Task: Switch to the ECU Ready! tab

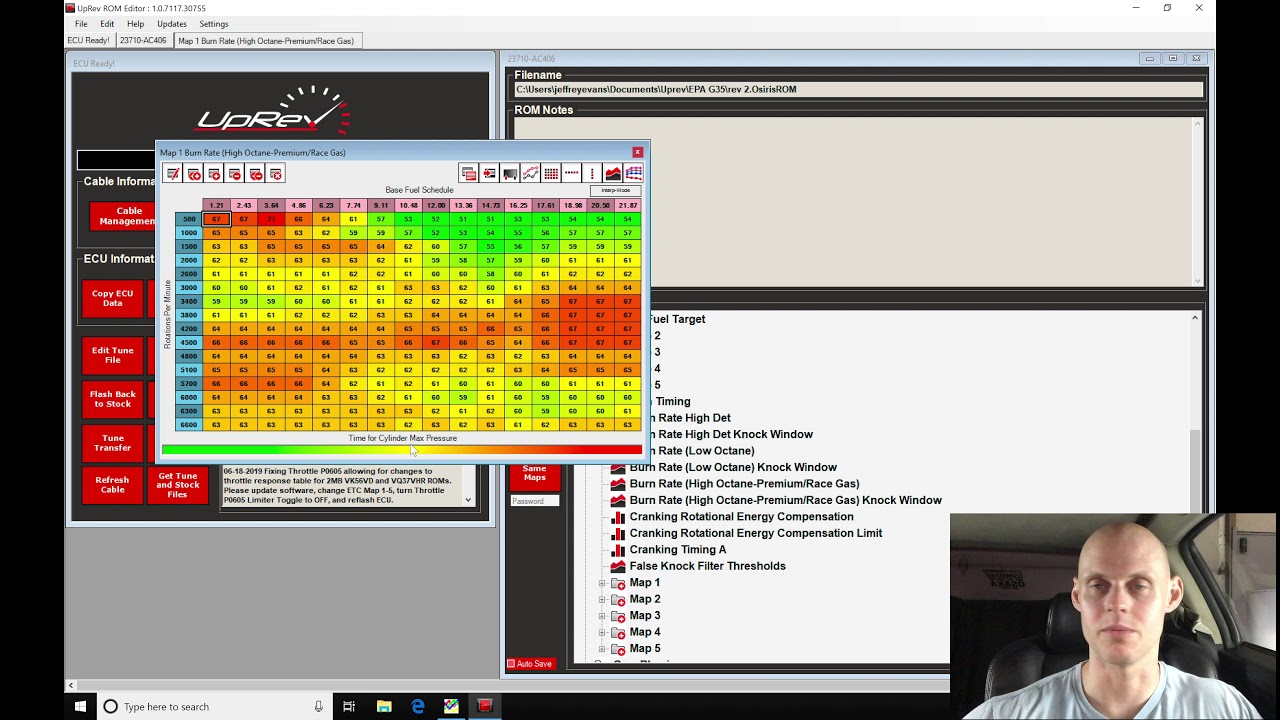Action: 89,41
